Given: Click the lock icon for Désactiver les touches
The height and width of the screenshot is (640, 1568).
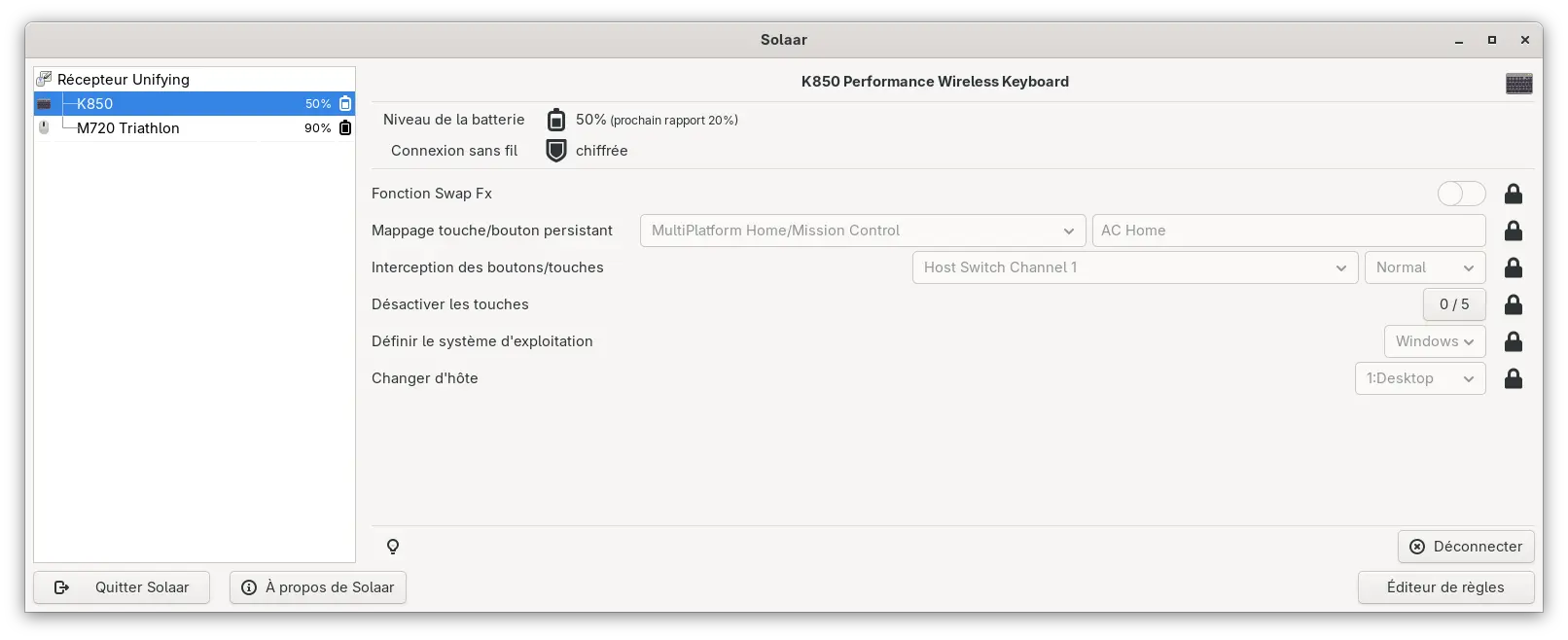Looking at the screenshot, I should point(1513,304).
